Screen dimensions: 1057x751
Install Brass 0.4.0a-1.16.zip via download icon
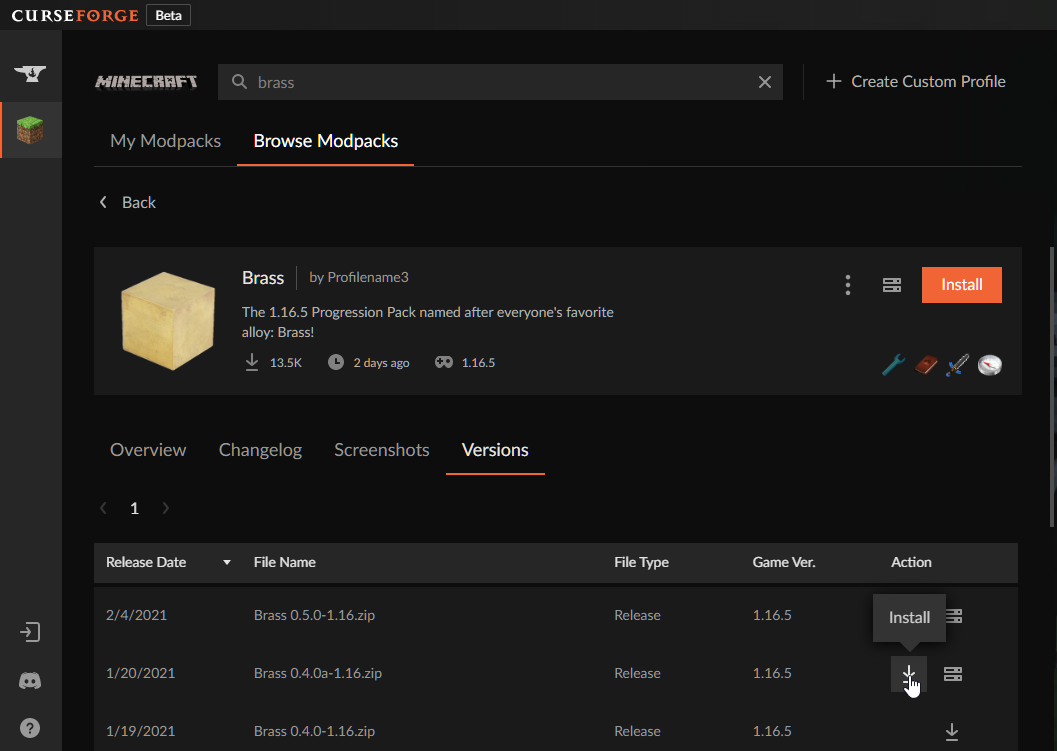click(x=909, y=673)
